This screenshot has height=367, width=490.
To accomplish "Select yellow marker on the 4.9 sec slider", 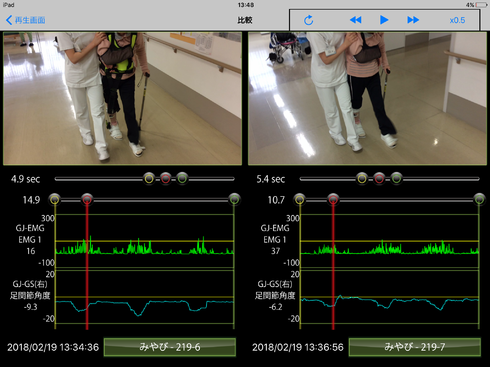I will (x=149, y=179).
